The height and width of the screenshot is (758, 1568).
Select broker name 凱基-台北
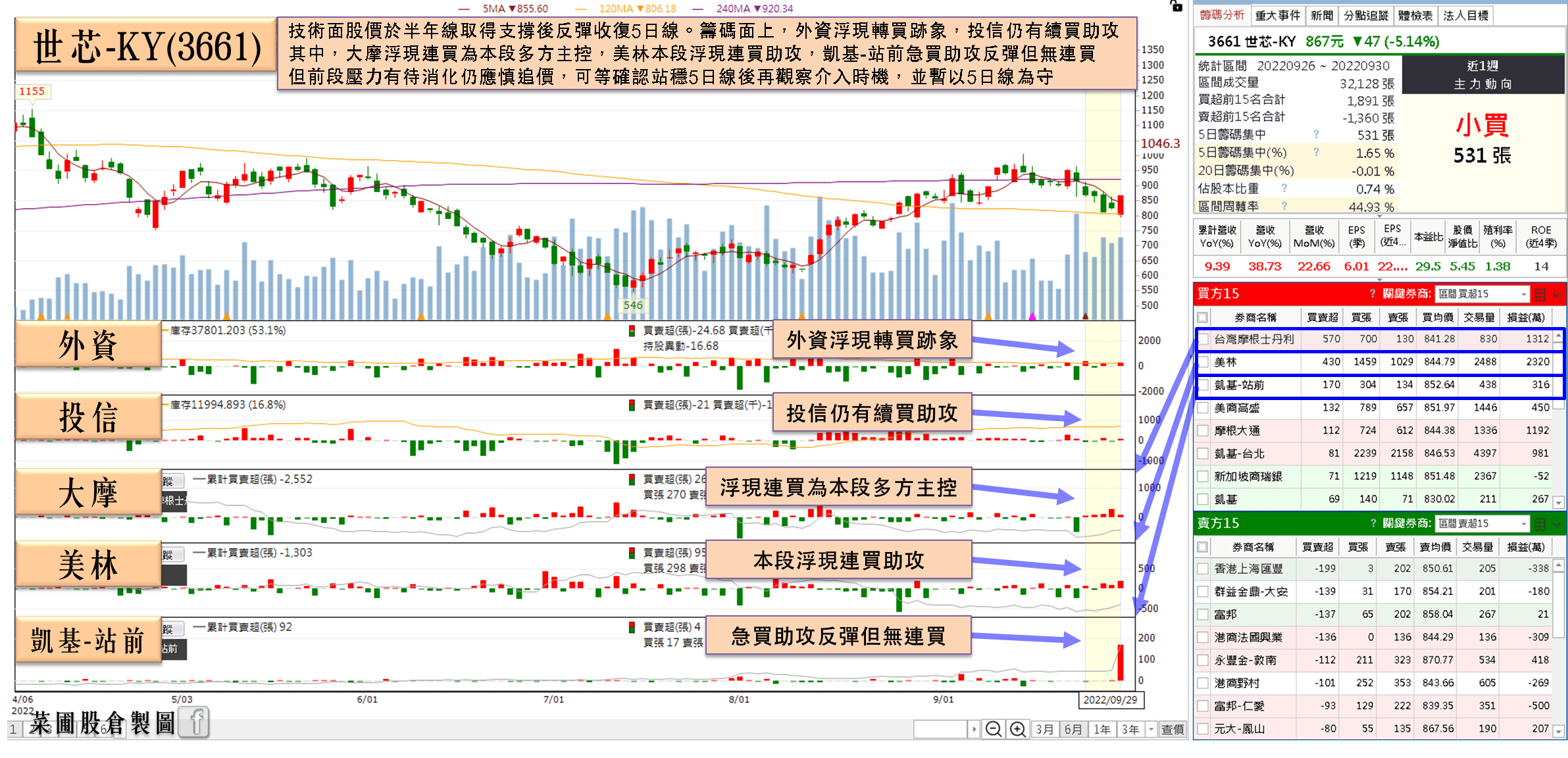[x=1239, y=453]
